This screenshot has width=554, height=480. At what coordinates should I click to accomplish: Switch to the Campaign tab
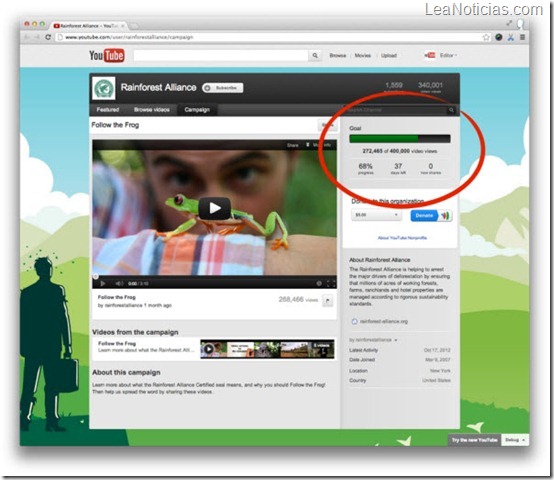tap(197, 109)
